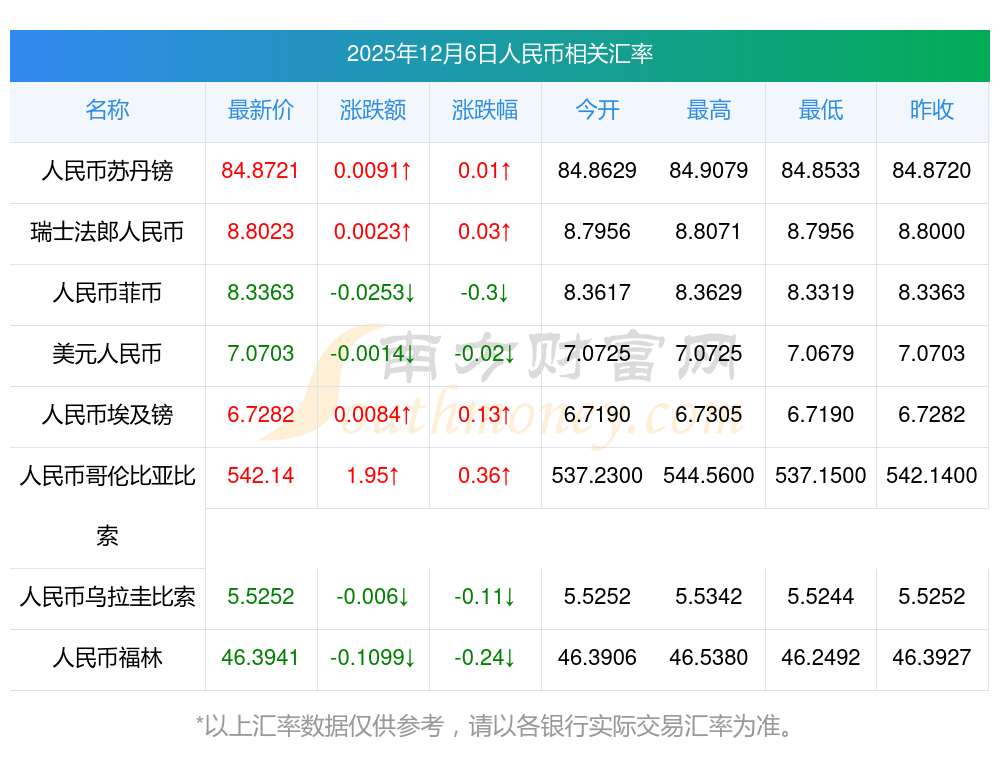The width and height of the screenshot is (1000, 757).
Task: Click high value 544.5600
Action: click(709, 475)
